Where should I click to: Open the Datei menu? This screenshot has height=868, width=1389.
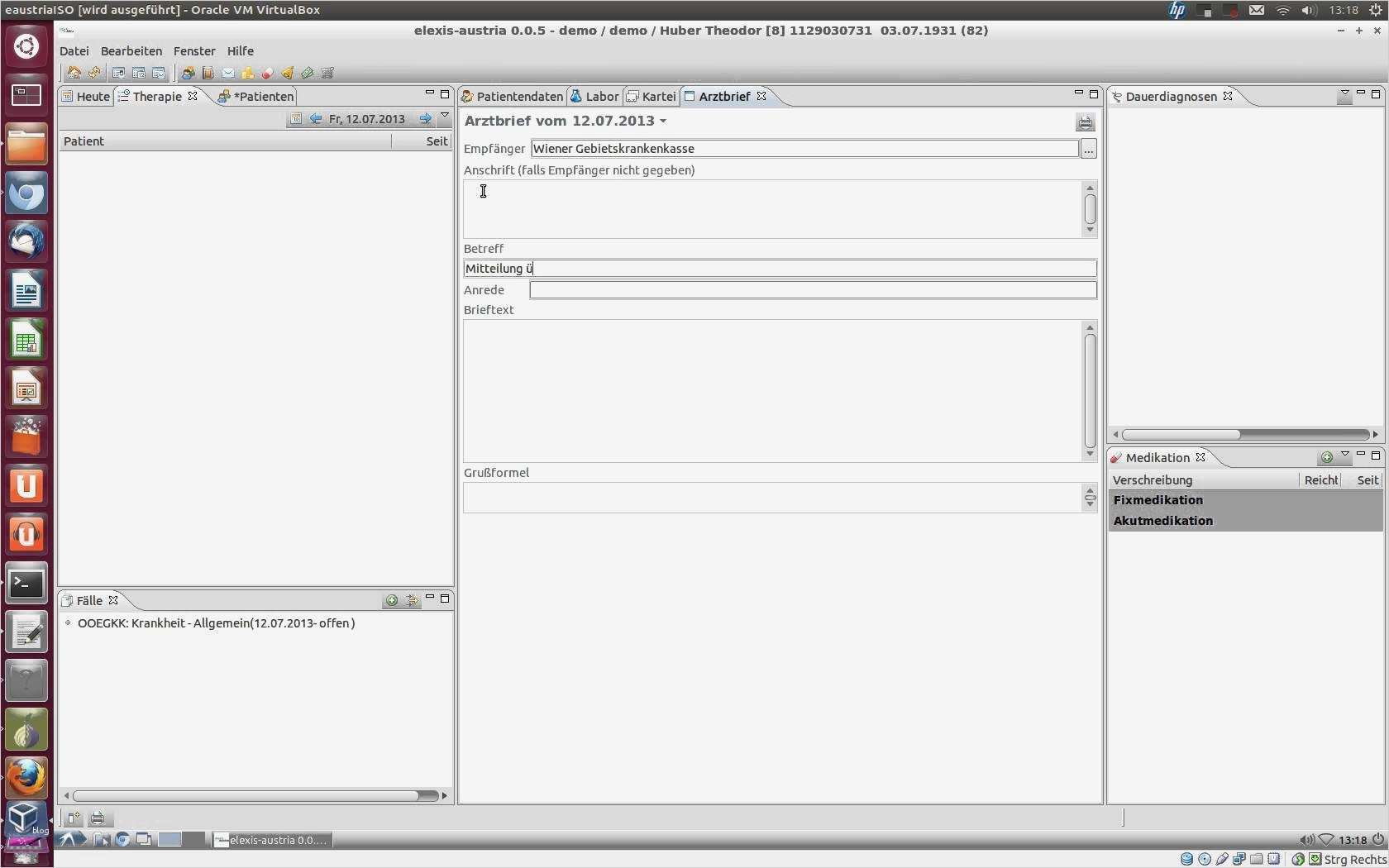click(x=74, y=51)
